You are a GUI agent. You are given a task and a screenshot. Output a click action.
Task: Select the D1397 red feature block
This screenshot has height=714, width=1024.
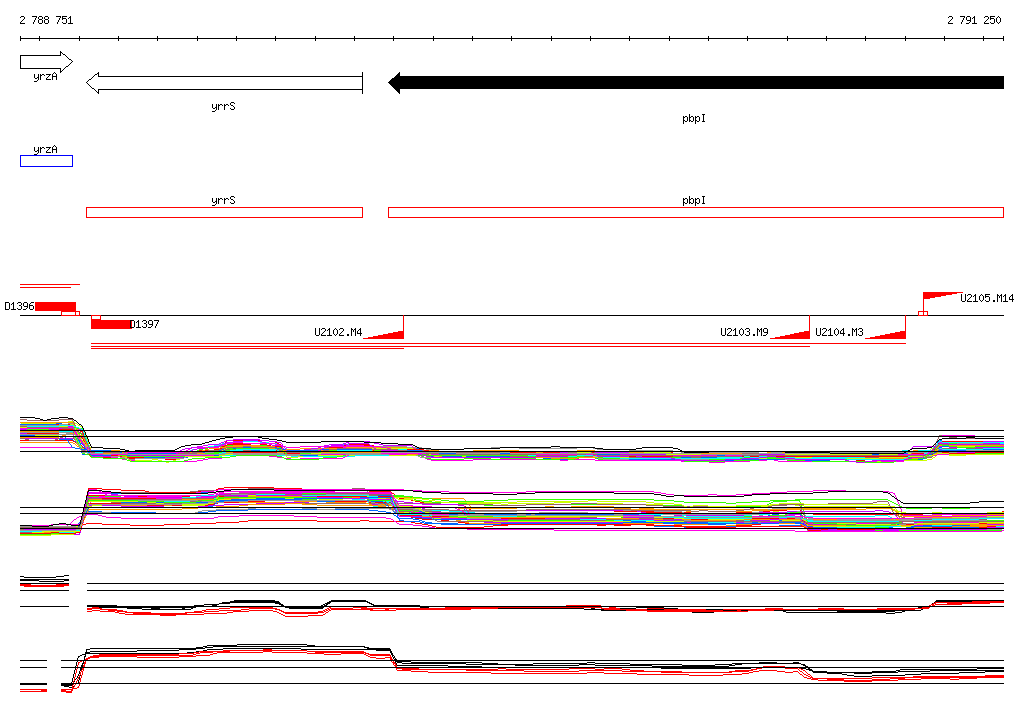point(110,324)
